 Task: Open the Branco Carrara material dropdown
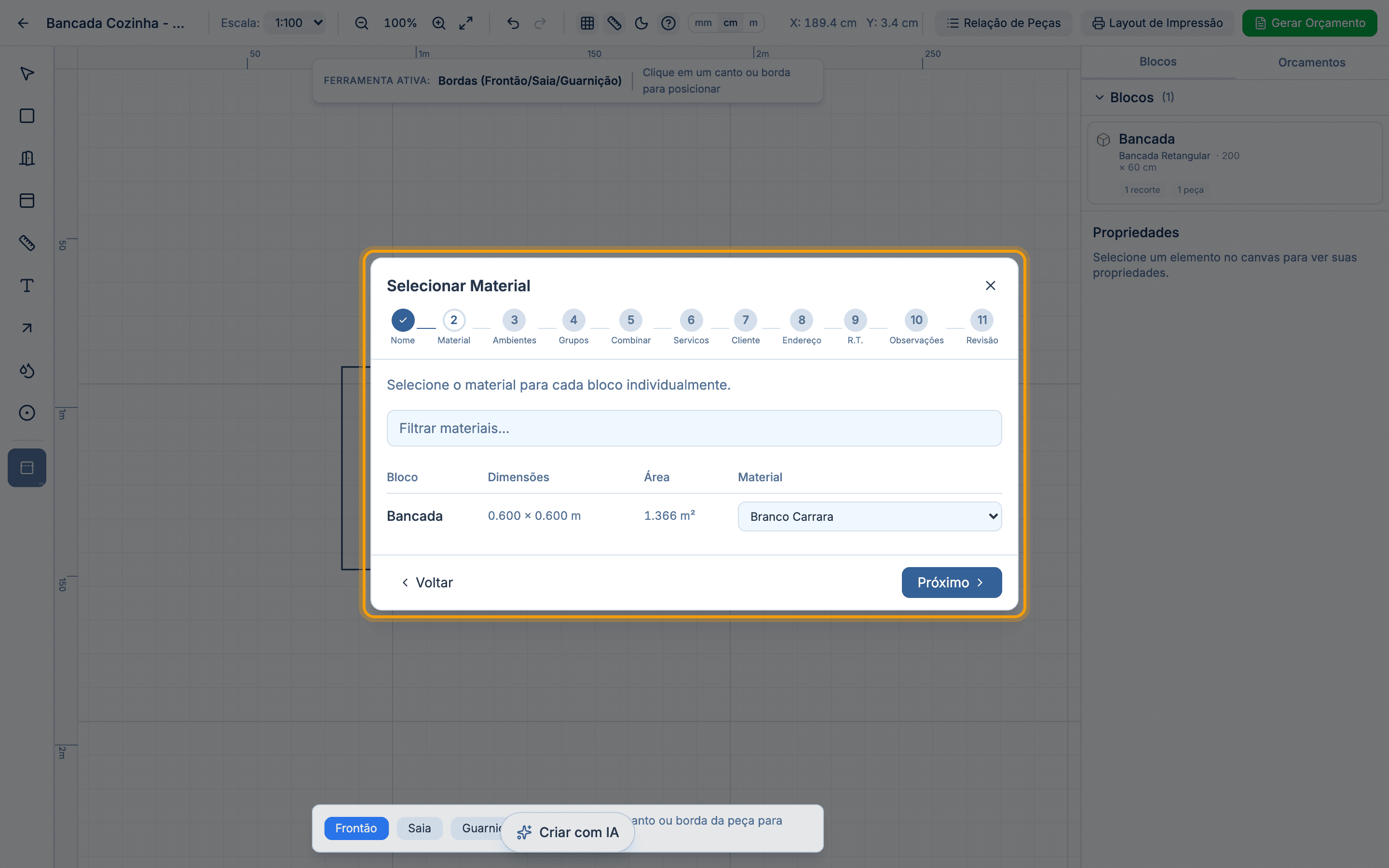870,516
